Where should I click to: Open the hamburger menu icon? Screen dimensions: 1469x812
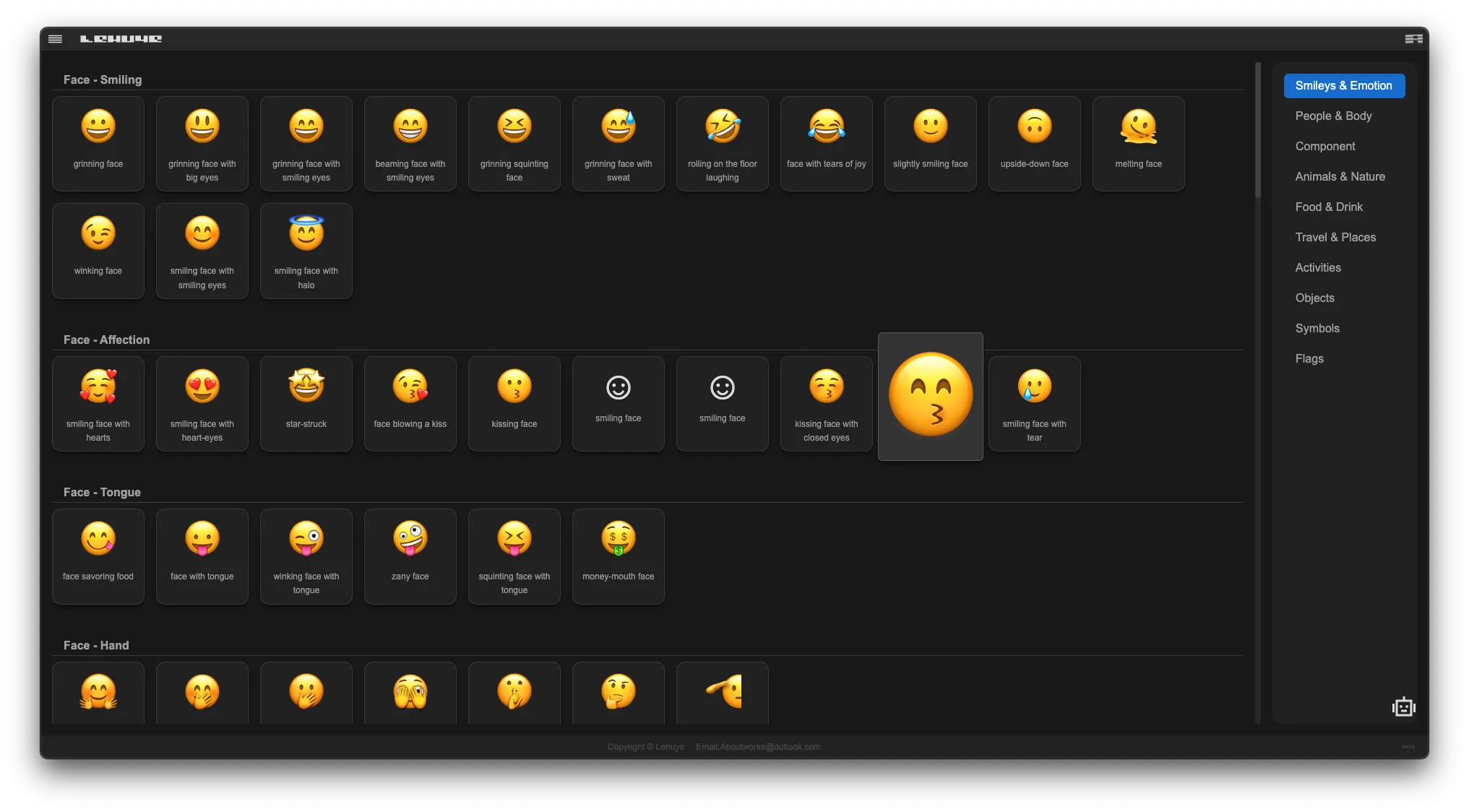coord(55,39)
